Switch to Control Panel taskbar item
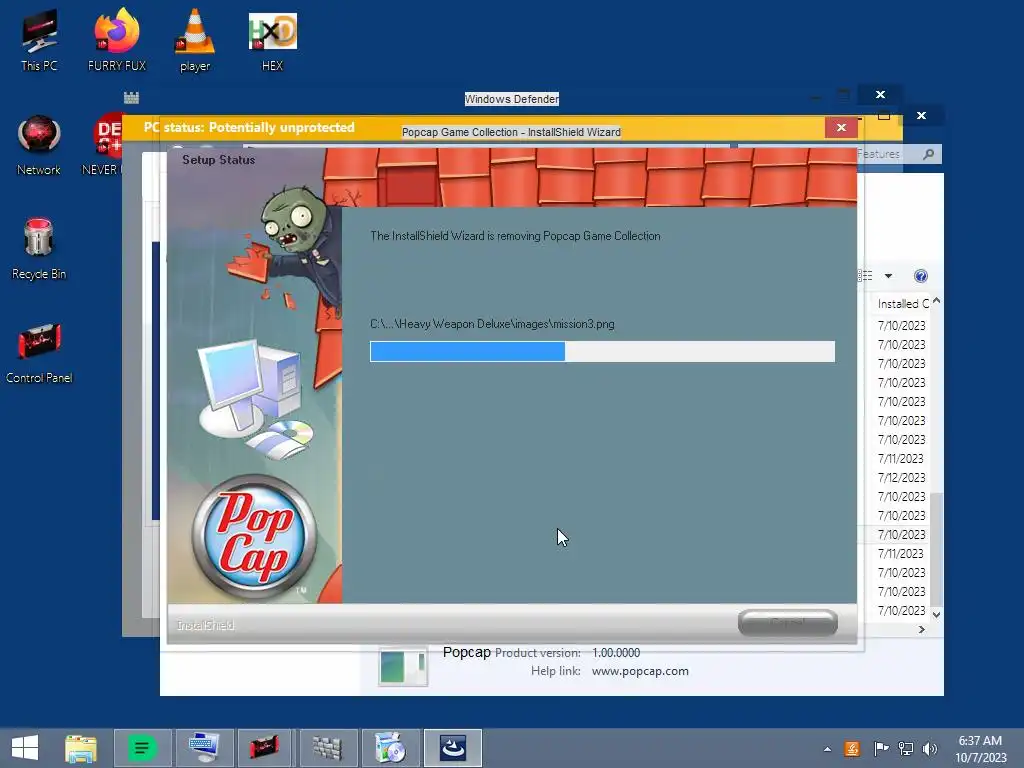1024x768 pixels. click(264, 748)
